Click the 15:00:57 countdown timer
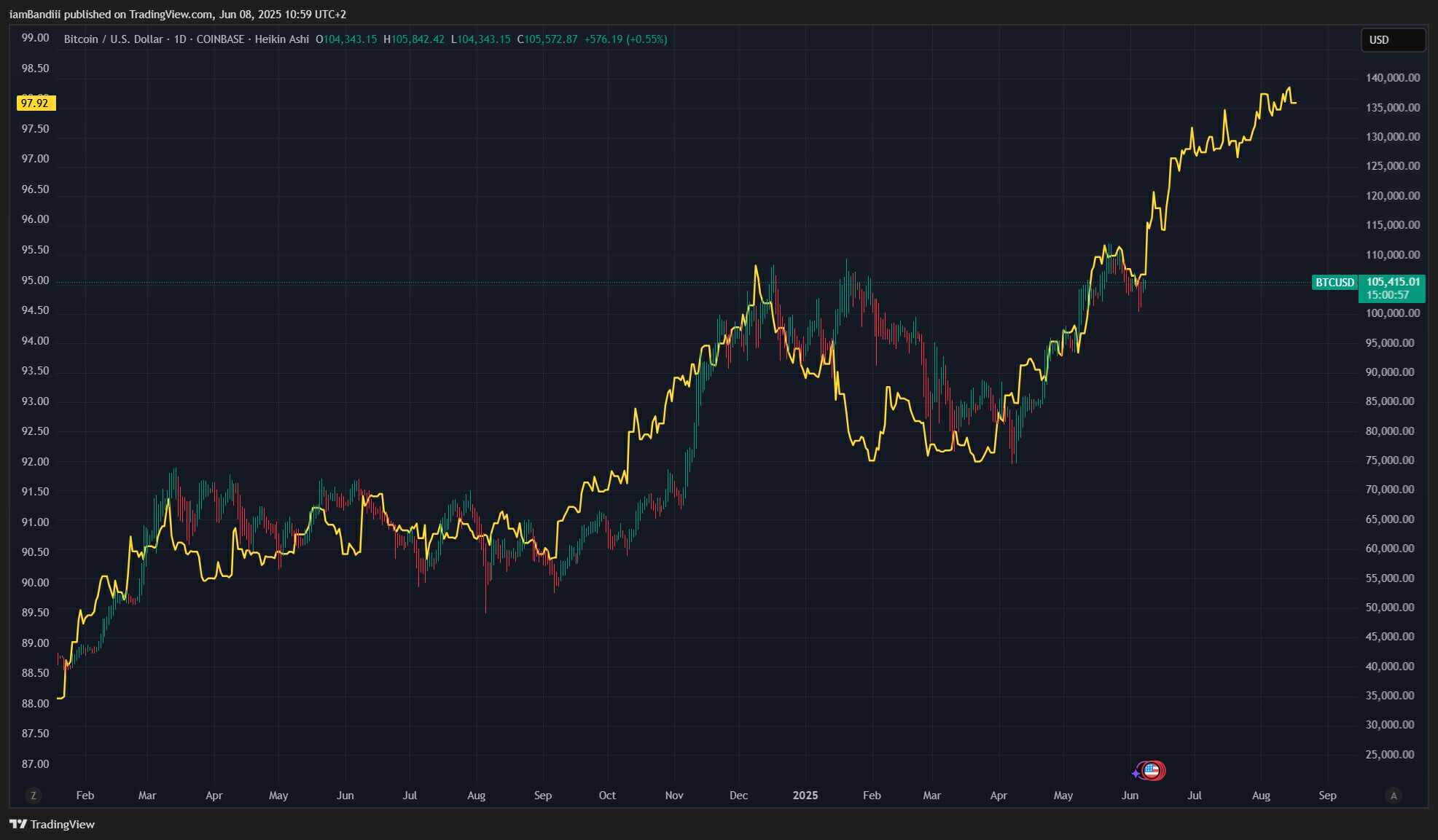 [x=1388, y=295]
